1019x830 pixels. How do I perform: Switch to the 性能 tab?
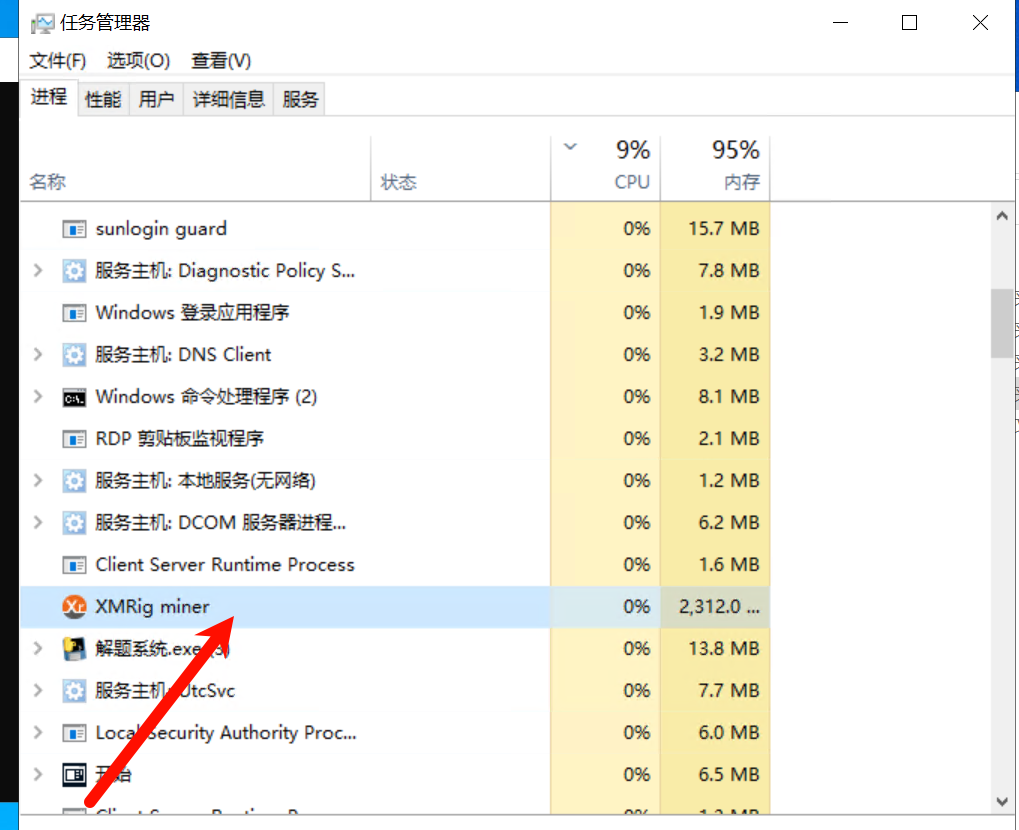coord(103,99)
